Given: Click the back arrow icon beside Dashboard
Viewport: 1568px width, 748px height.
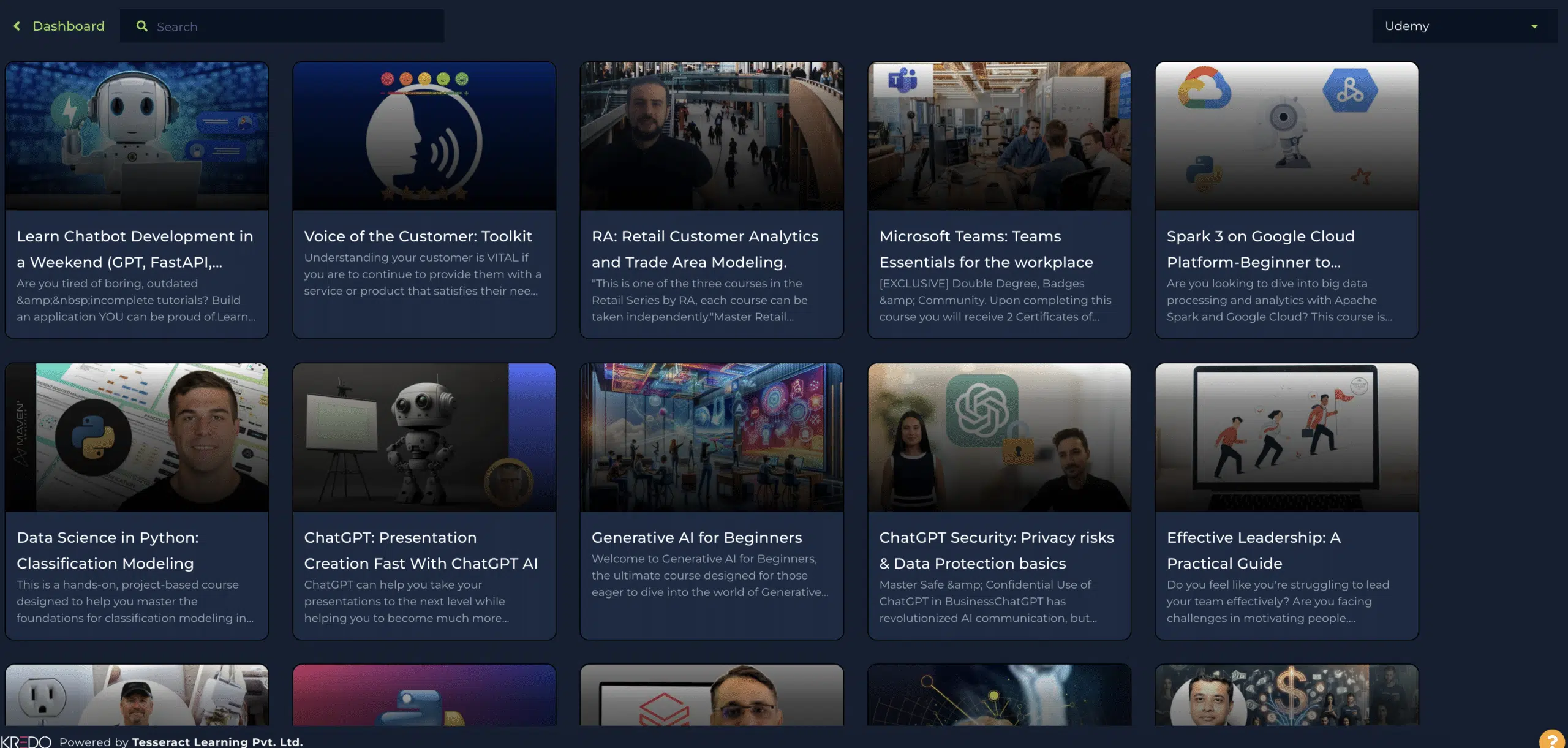Looking at the screenshot, I should [x=17, y=26].
